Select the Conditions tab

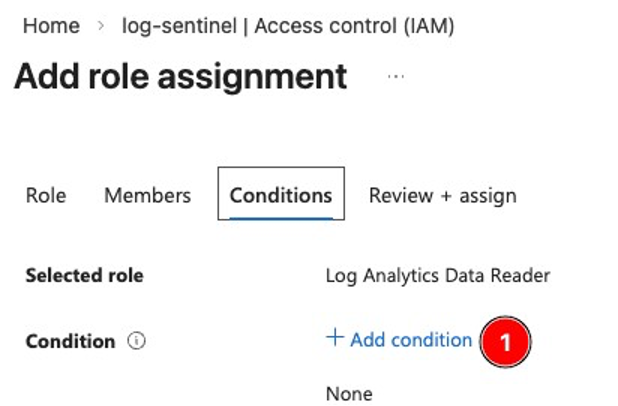[x=281, y=195]
